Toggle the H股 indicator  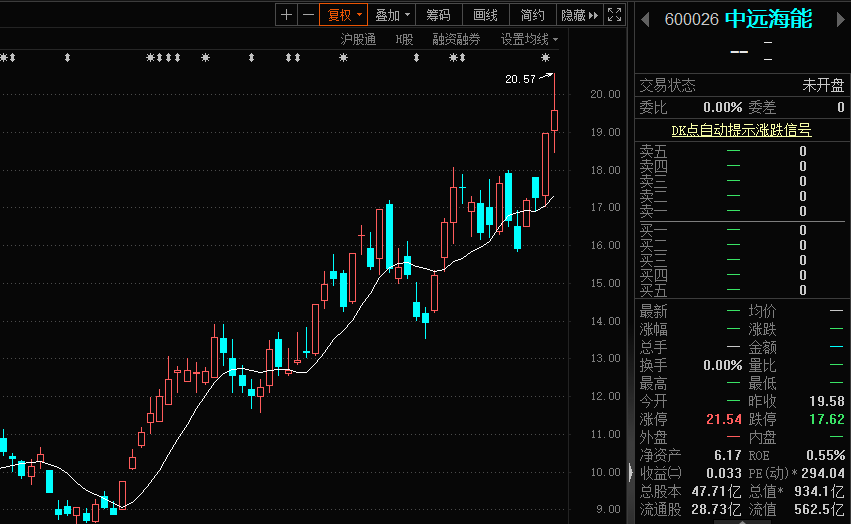pyautogui.click(x=404, y=39)
